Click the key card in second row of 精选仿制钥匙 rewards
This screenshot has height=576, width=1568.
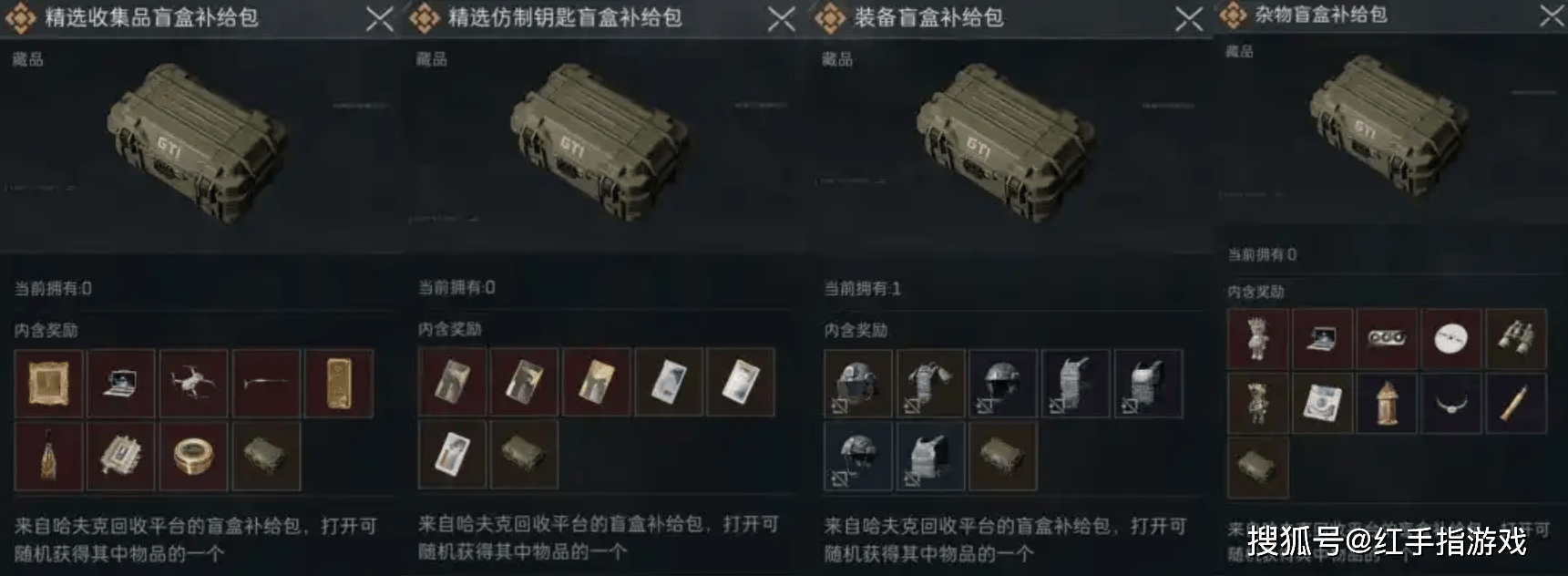[x=452, y=454]
